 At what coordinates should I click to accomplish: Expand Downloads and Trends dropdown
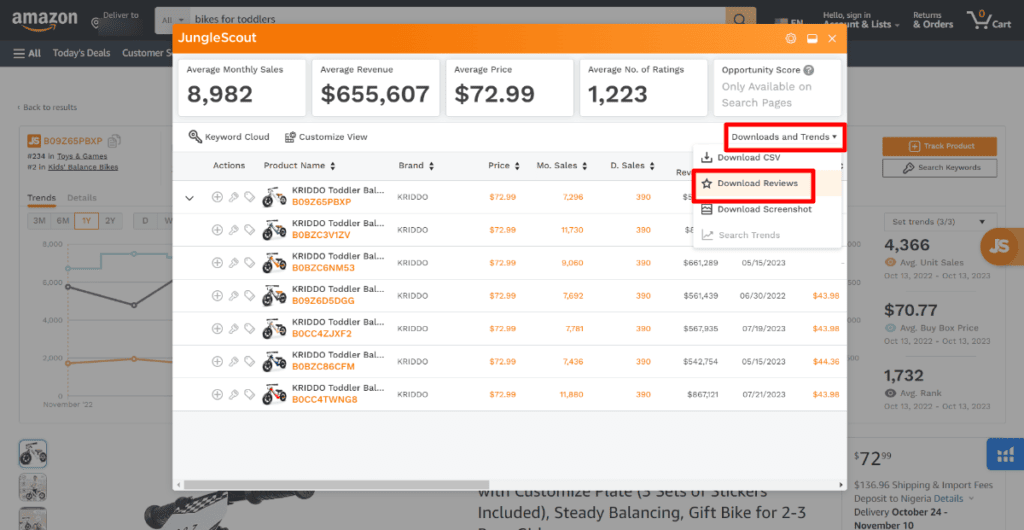pyautogui.click(x=784, y=137)
